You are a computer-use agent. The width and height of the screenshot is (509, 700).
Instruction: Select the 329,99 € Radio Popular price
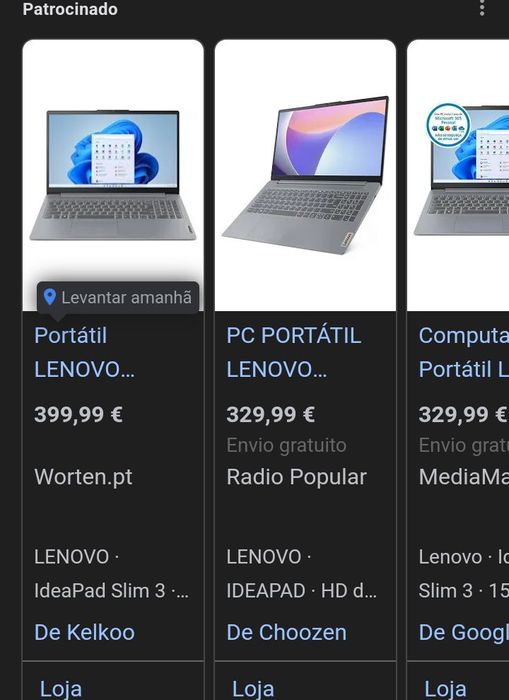point(271,415)
